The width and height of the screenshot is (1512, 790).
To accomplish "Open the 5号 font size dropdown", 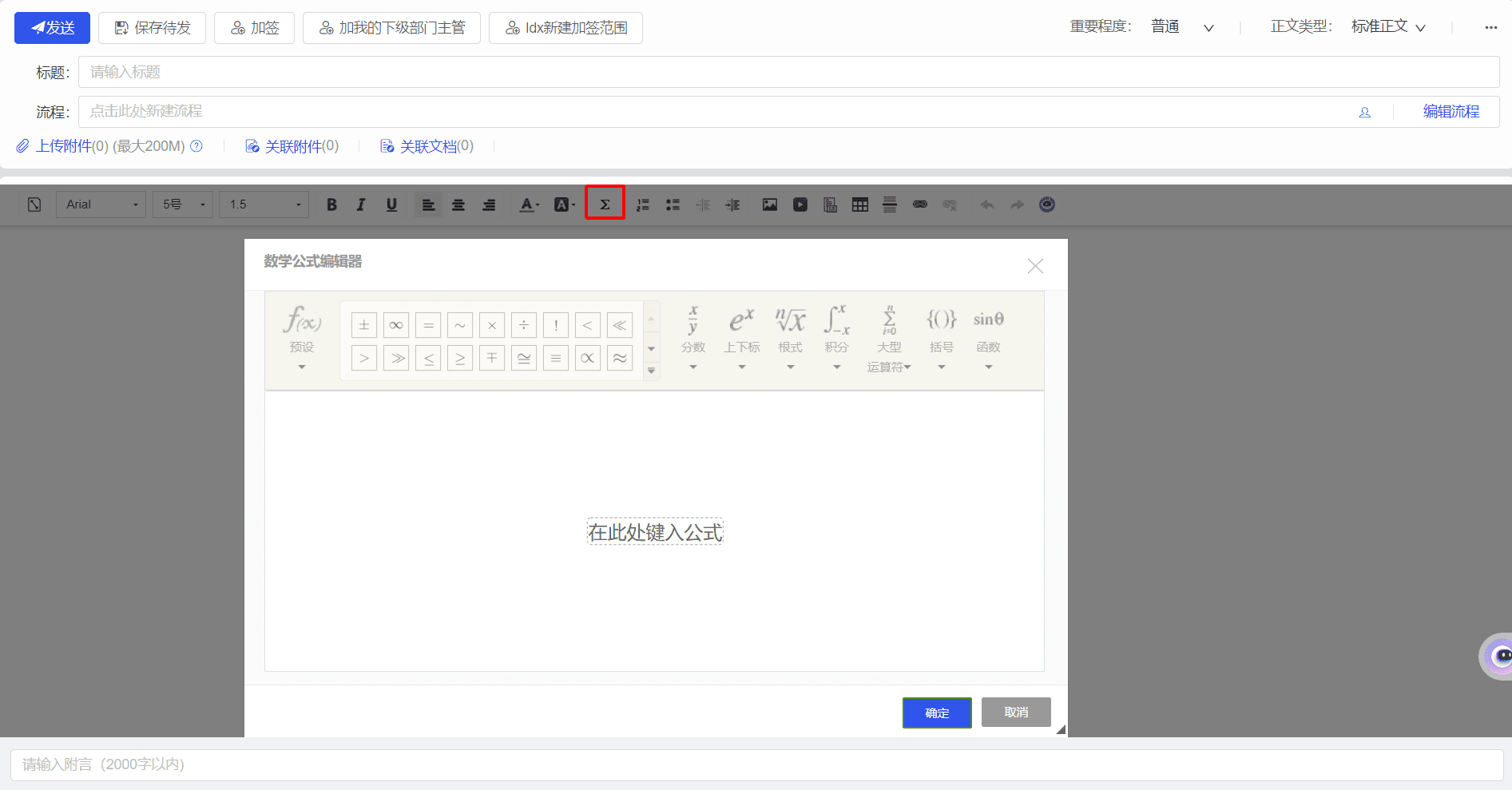I will (183, 204).
